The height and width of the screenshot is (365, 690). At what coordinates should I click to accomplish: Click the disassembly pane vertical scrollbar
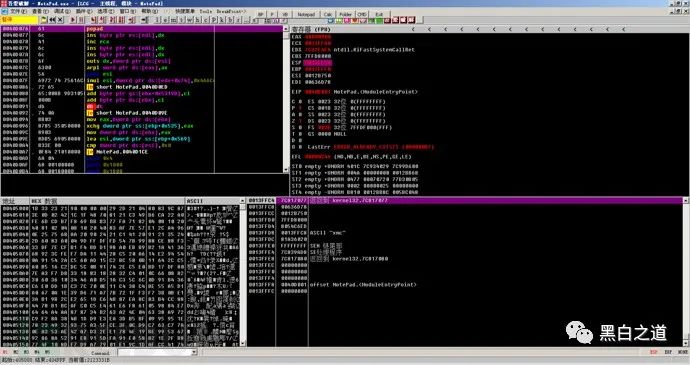pos(286,99)
